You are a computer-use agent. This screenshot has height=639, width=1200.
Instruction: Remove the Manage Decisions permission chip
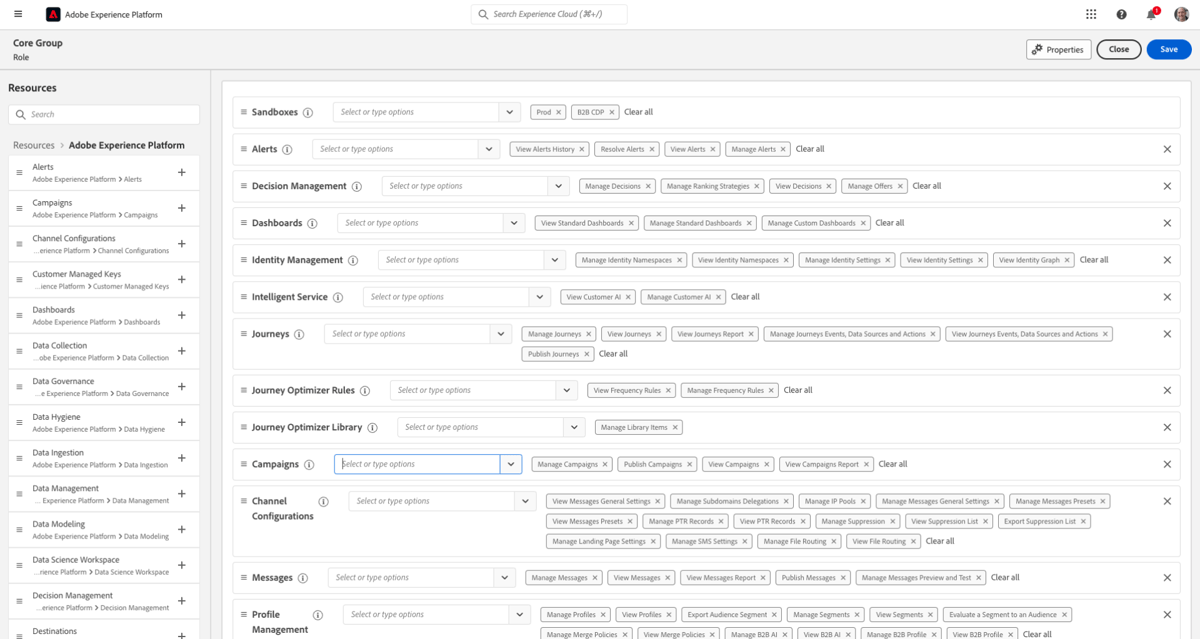tap(648, 185)
